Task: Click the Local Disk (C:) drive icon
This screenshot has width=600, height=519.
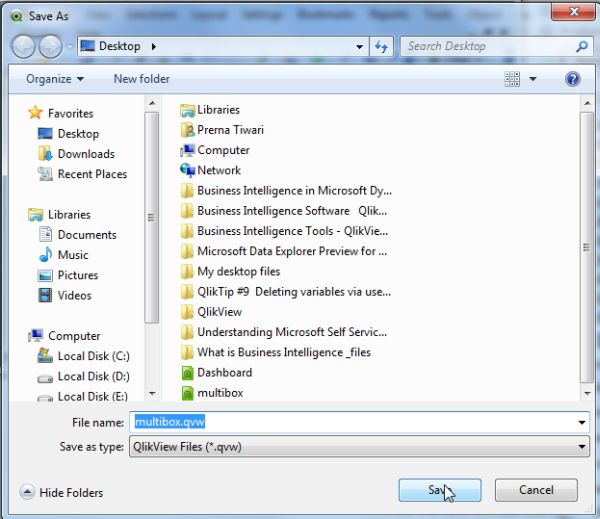Action: tap(45, 356)
